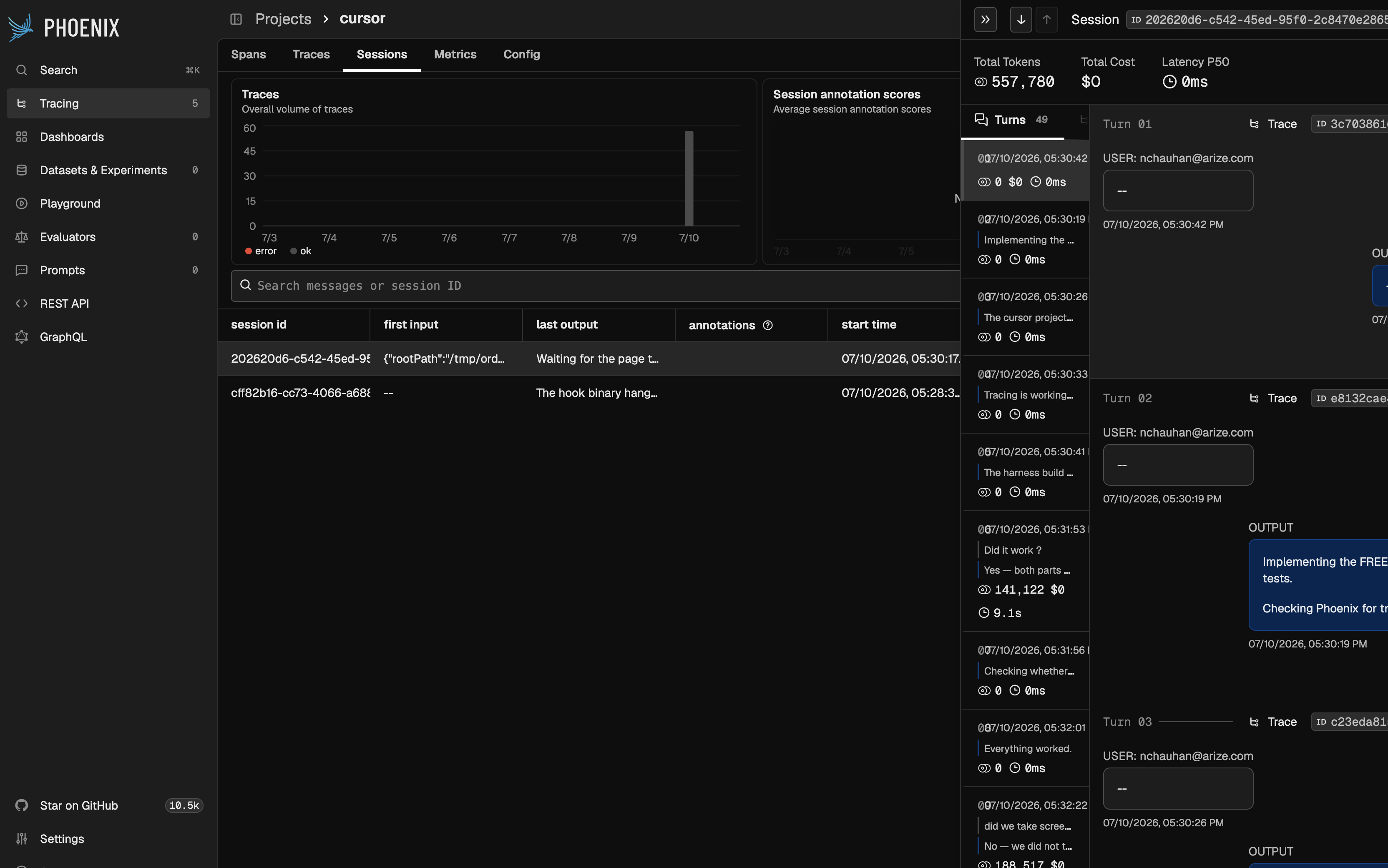Go to next session with down arrow
The image size is (1388, 868).
point(1021,20)
